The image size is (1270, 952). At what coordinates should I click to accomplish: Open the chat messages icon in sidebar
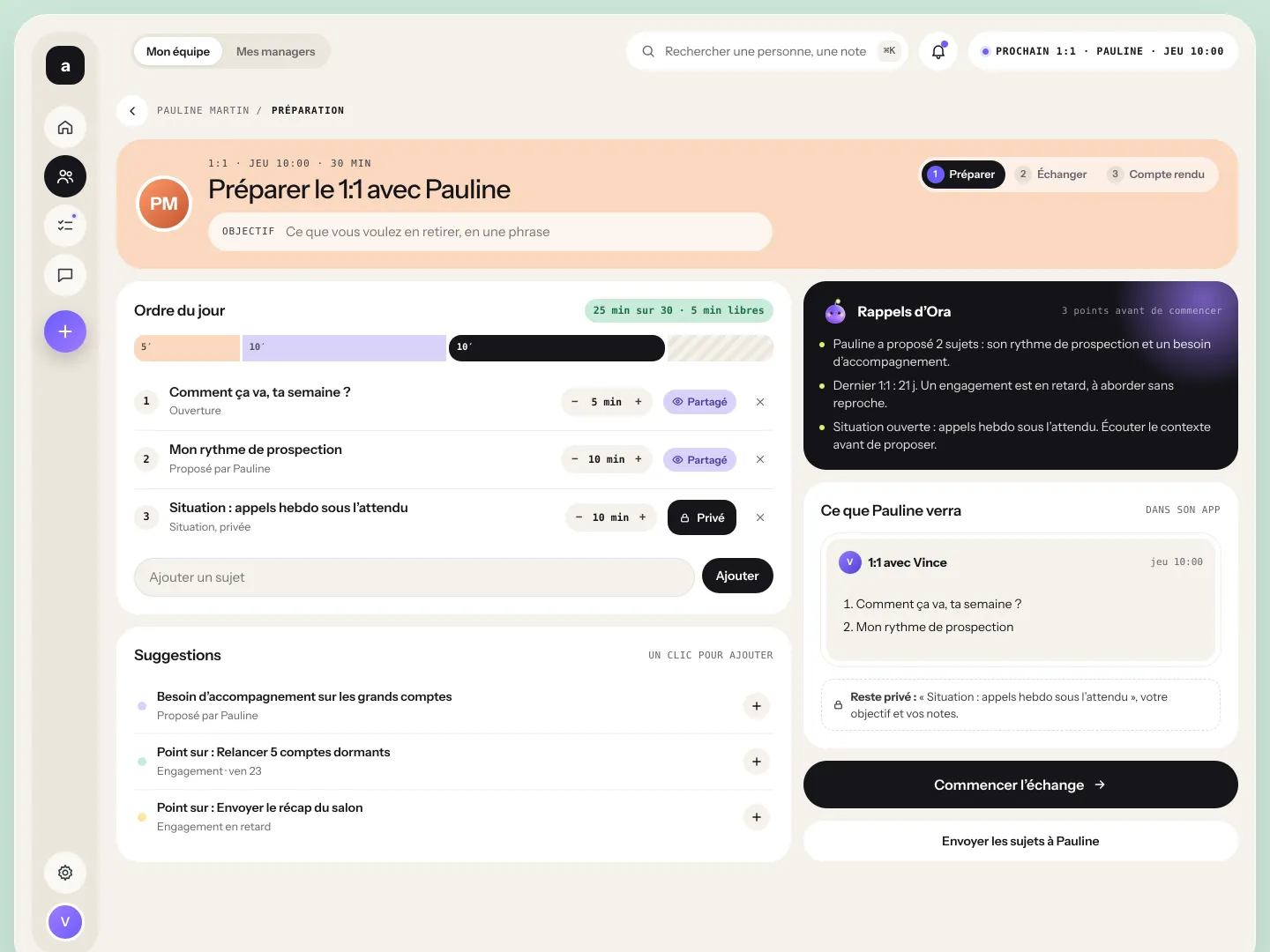(x=65, y=275)
